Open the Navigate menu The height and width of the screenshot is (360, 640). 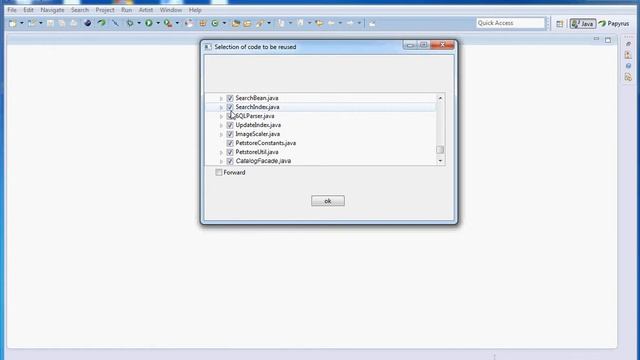(x=52, y=10)
